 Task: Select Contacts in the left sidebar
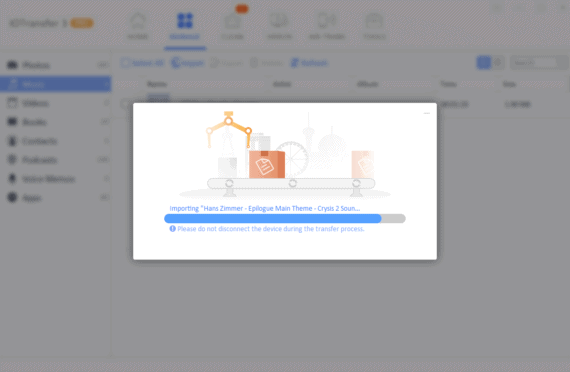click(x=55, y=141)
